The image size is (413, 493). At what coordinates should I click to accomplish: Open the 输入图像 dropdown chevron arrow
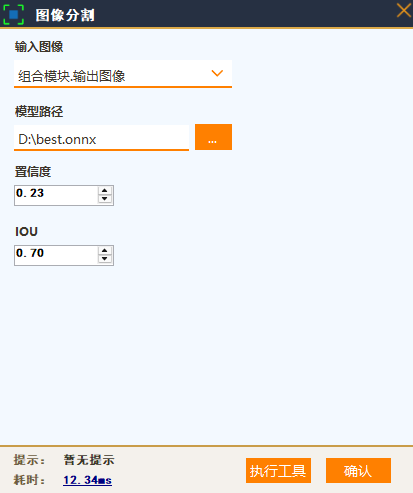pos(217,73)
